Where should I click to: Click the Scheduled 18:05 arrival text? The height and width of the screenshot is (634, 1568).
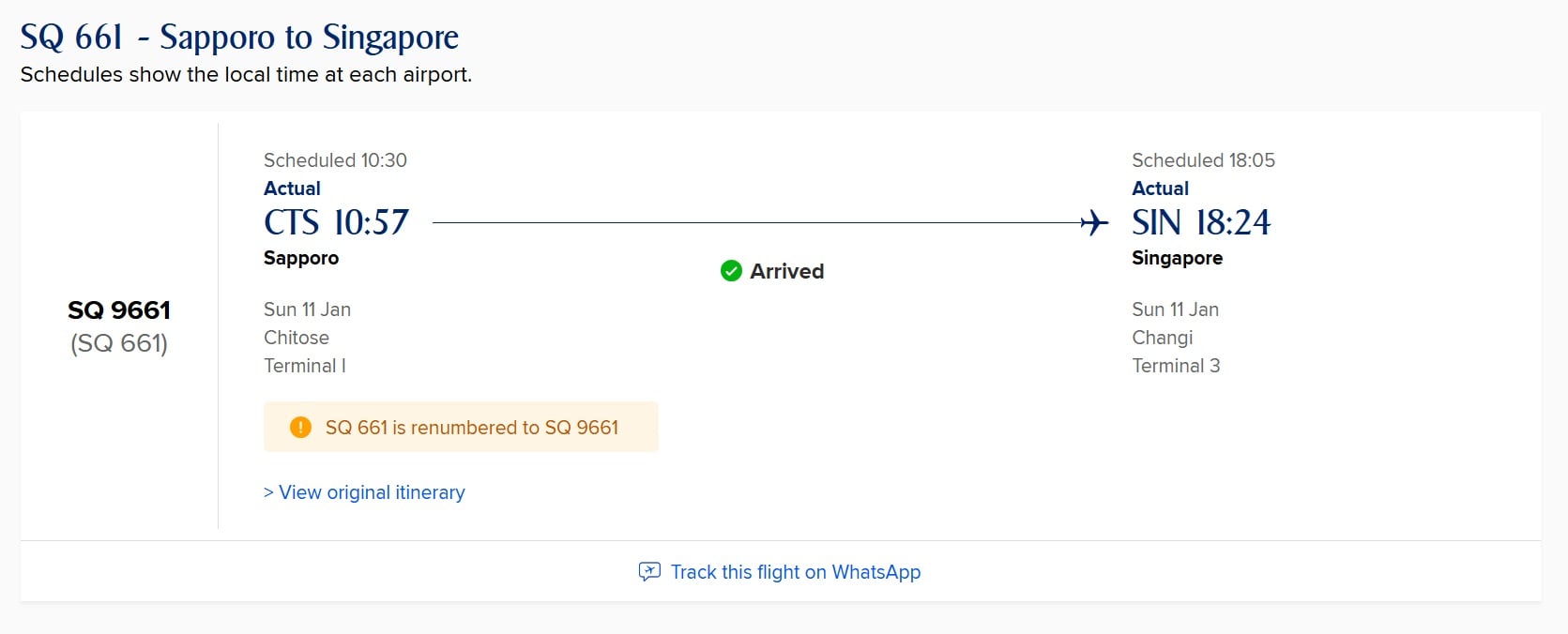(1203, 160)
